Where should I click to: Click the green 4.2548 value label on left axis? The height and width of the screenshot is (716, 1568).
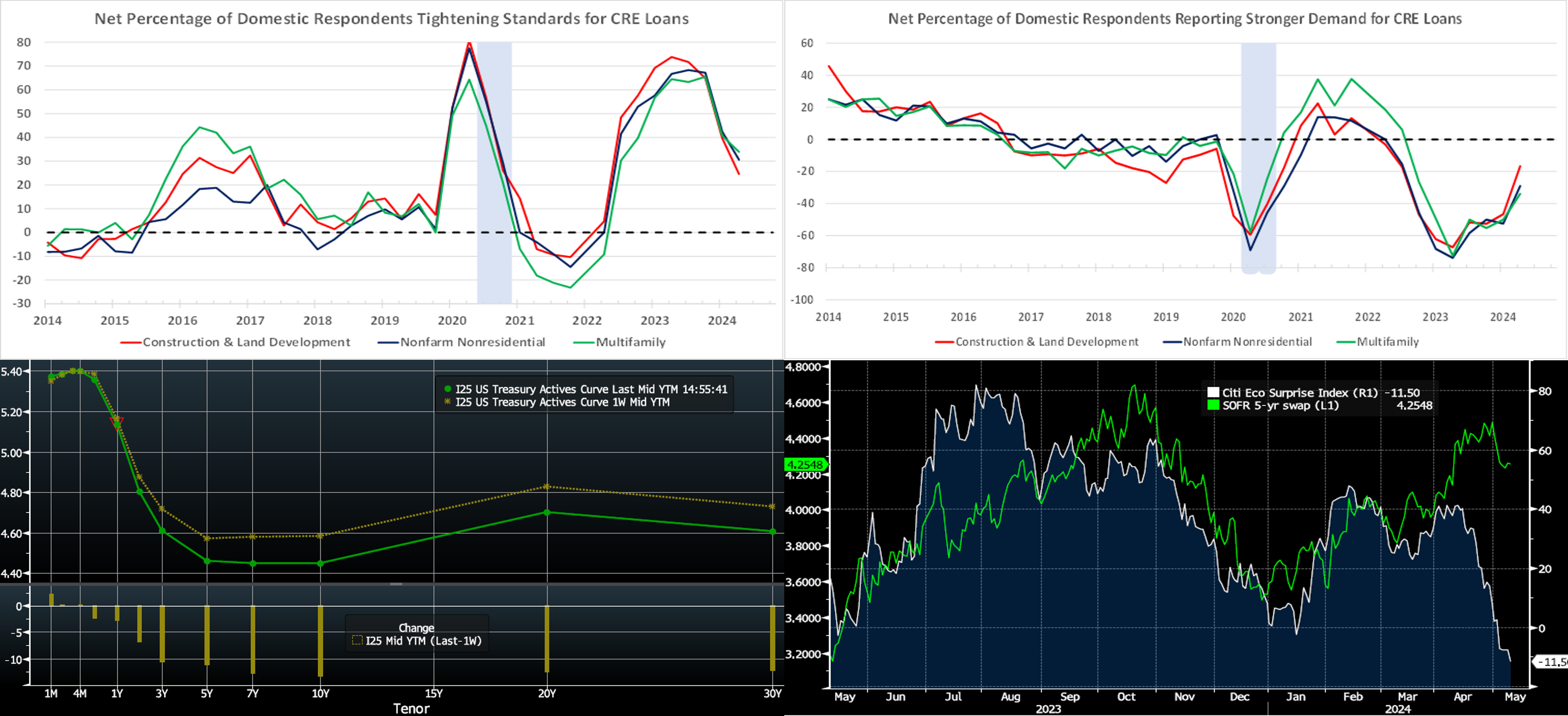804,464
